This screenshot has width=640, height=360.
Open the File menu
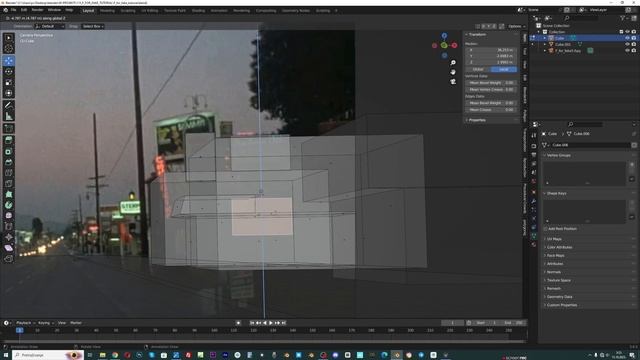tap(13, 10)
